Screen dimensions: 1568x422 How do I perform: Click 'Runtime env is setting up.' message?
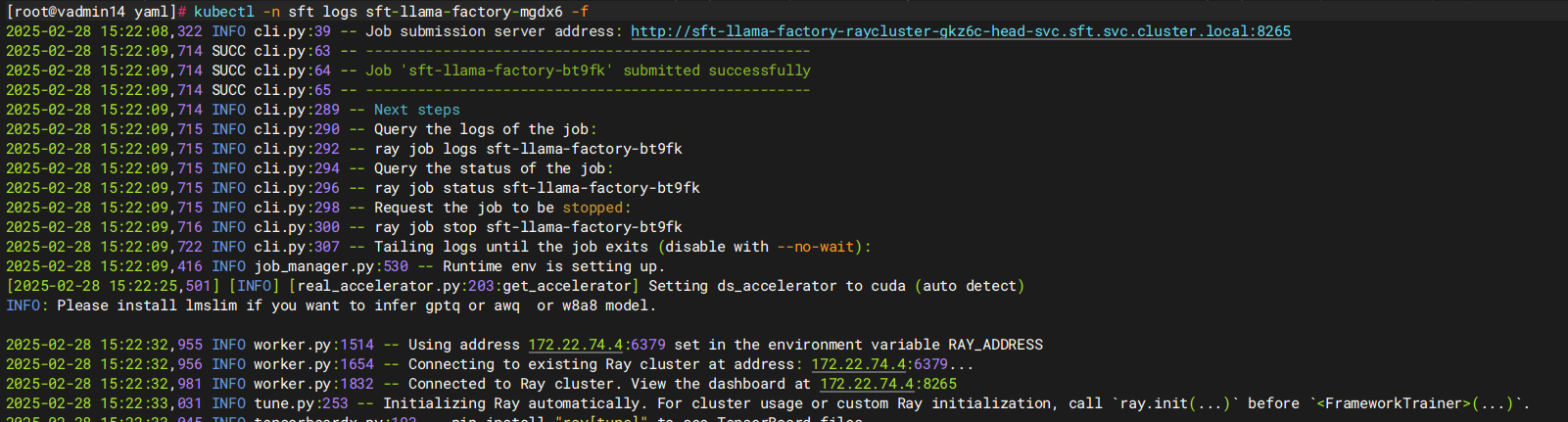[553, 266]
